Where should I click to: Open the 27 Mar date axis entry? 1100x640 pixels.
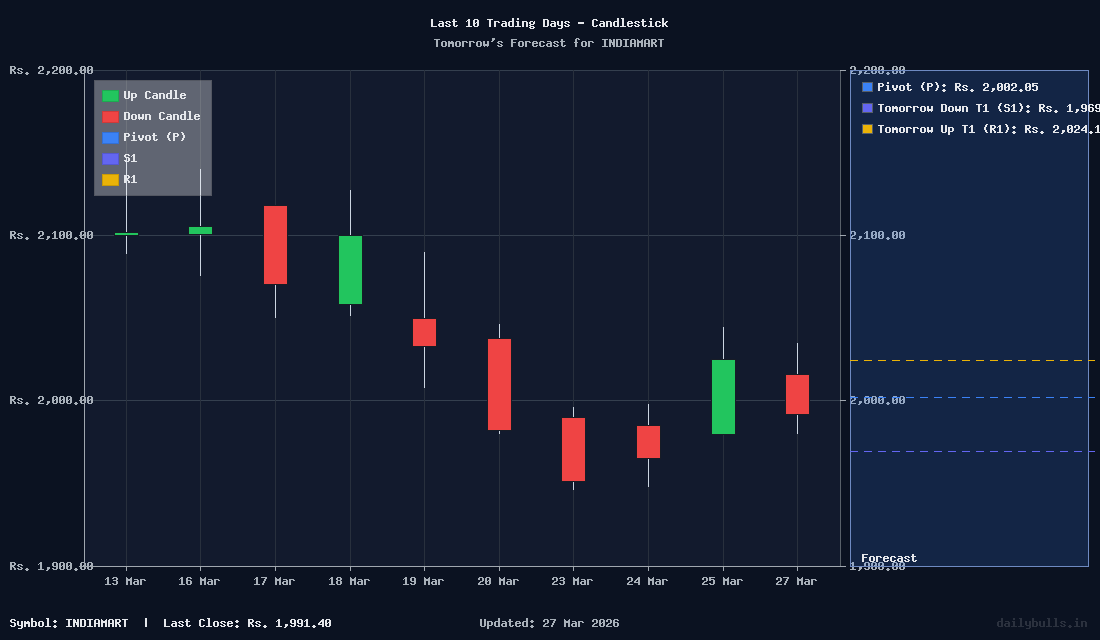point(796,580)
